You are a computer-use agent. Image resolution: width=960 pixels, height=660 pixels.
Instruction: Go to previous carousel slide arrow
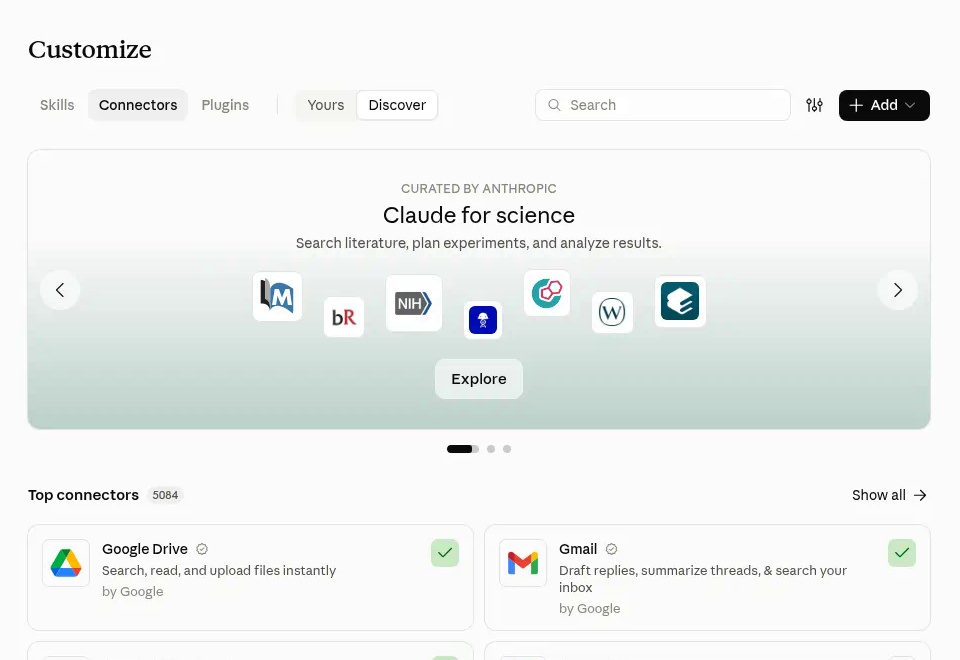pyautogui.click(x=60, y=290)
